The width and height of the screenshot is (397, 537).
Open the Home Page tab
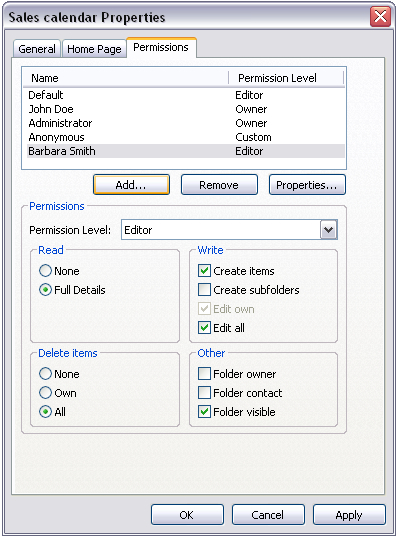(94, 49)
